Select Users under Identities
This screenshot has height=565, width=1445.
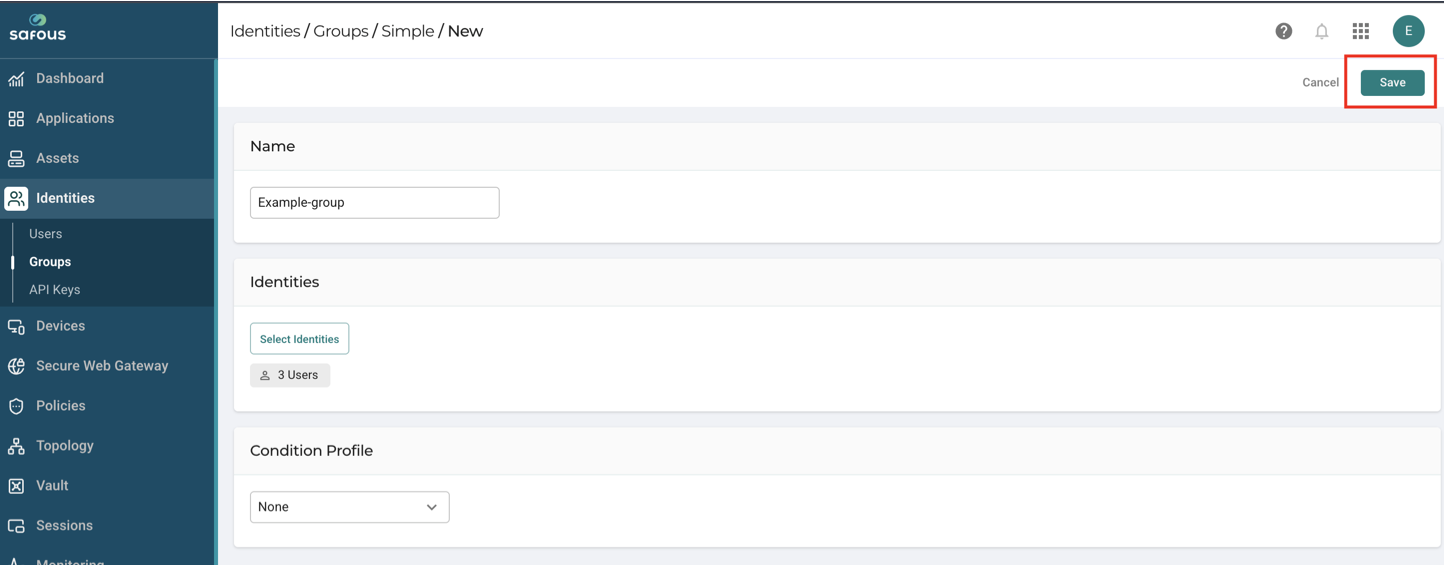click(45, 234)
